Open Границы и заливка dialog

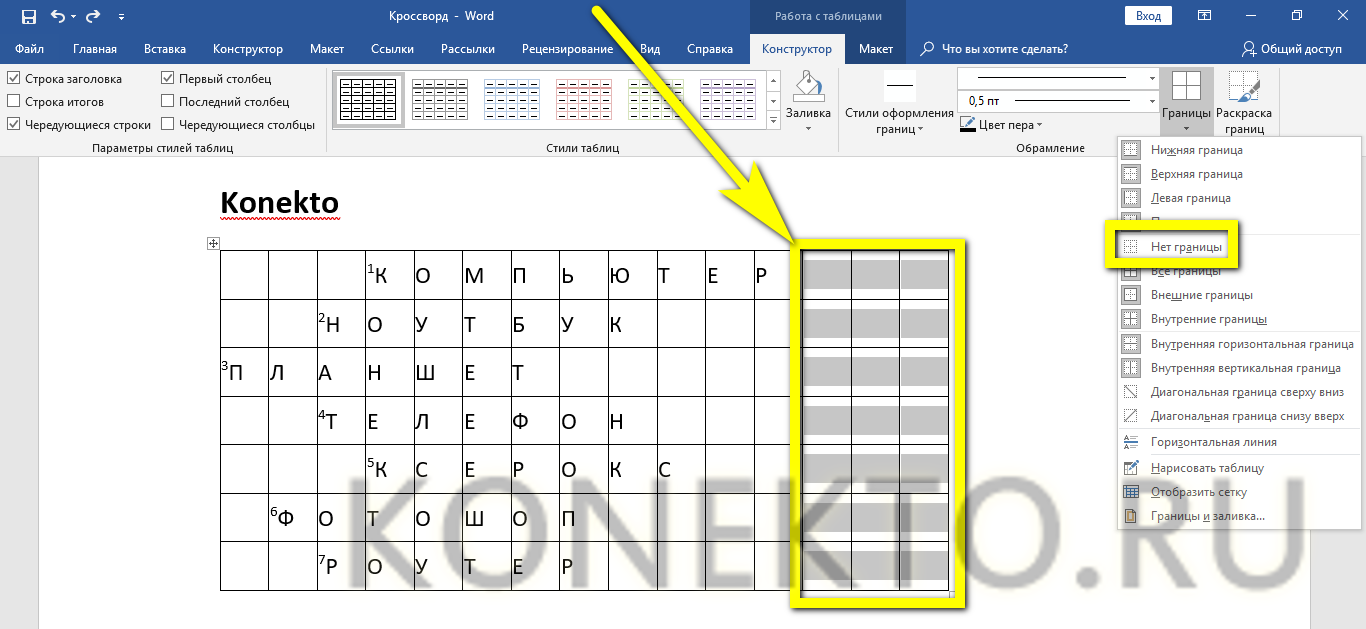(x=1239, y=516)
